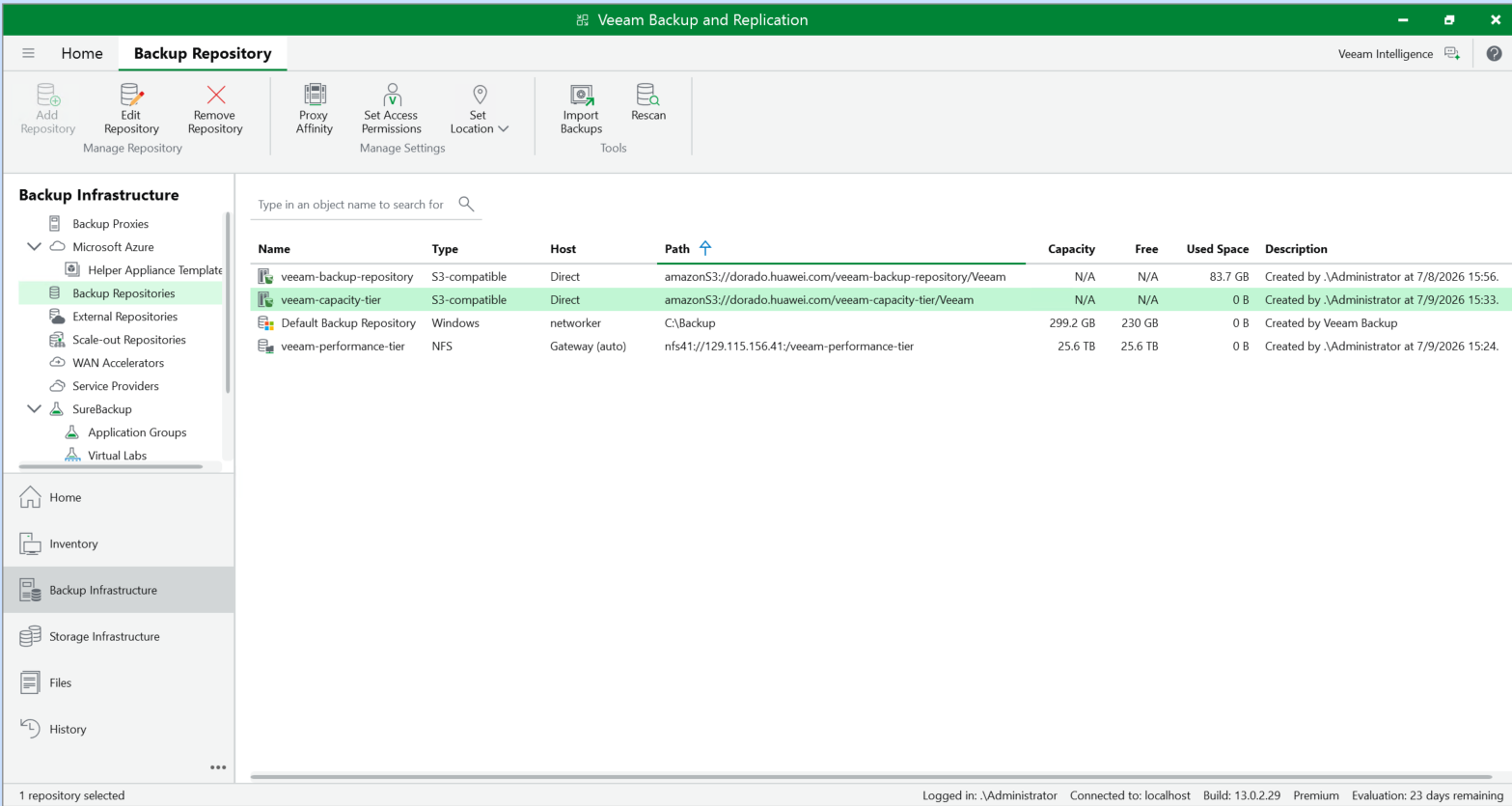Select the veeam-capacity-tier row name
The image size is (1512, 806).
coord(331,300)
